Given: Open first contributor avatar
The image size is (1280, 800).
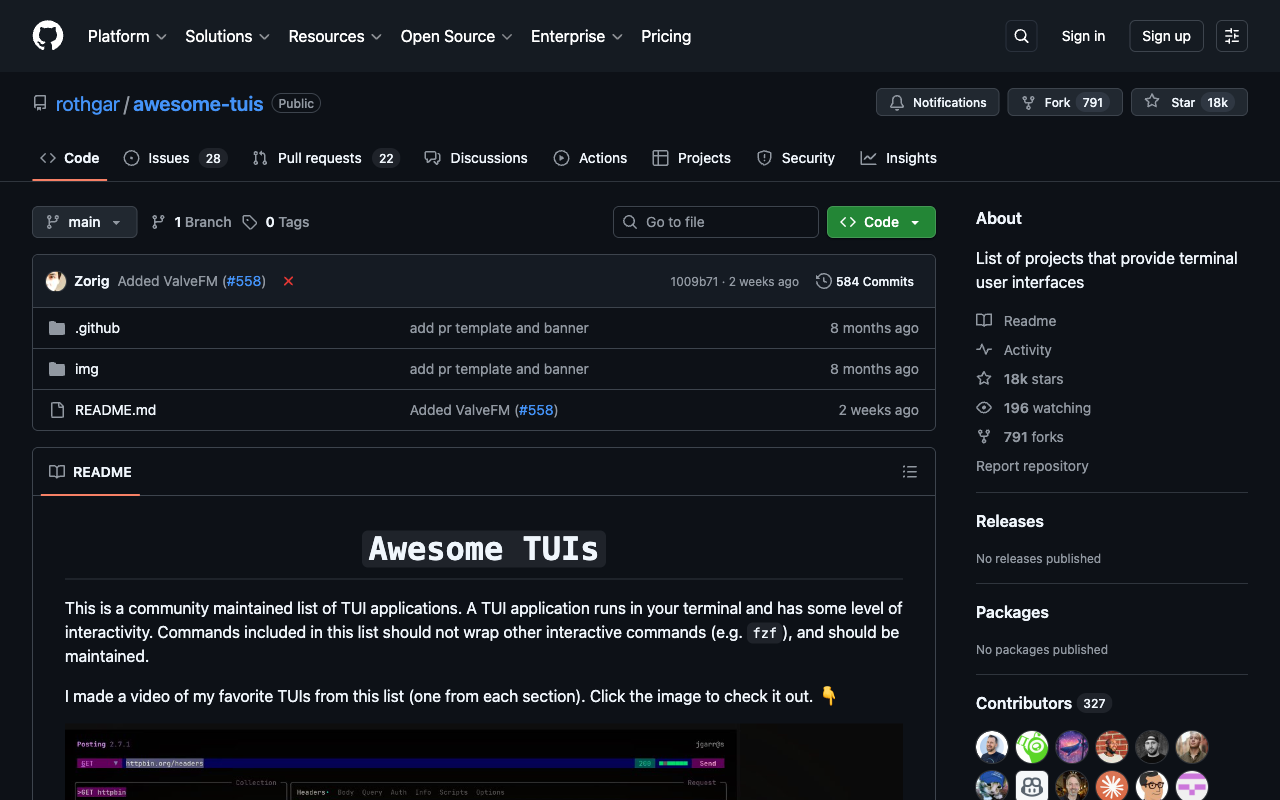Looking at the screenshot, I should coord(992,747).
